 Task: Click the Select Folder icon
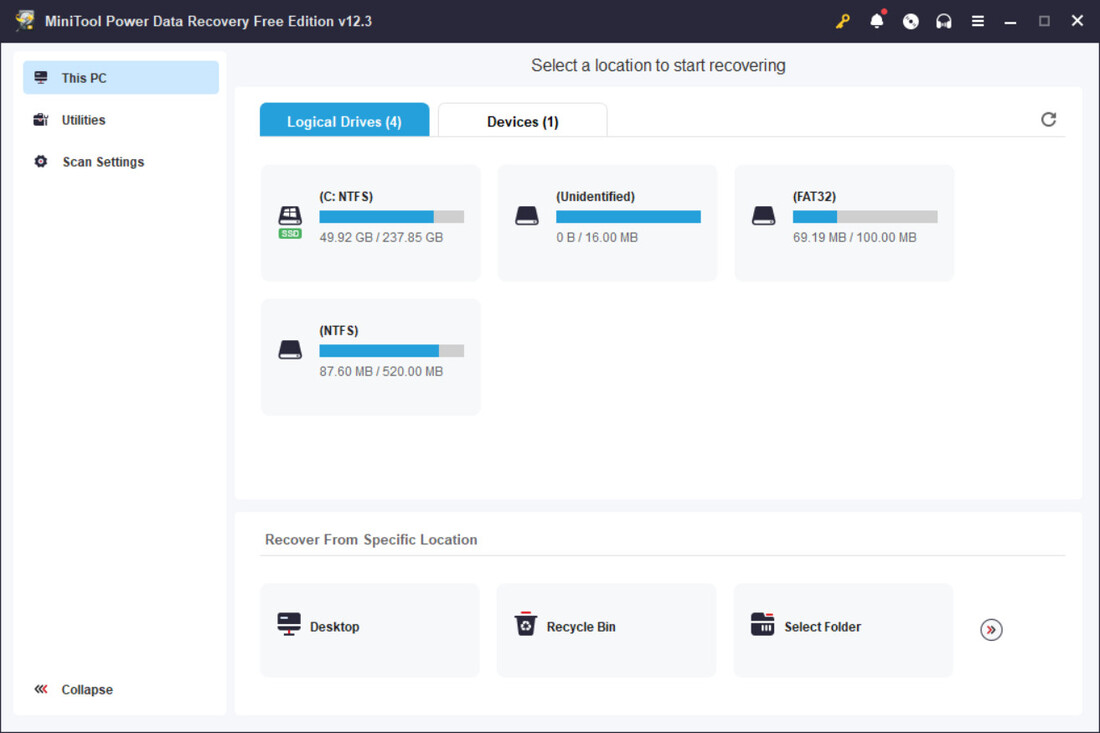click(763, 624)
